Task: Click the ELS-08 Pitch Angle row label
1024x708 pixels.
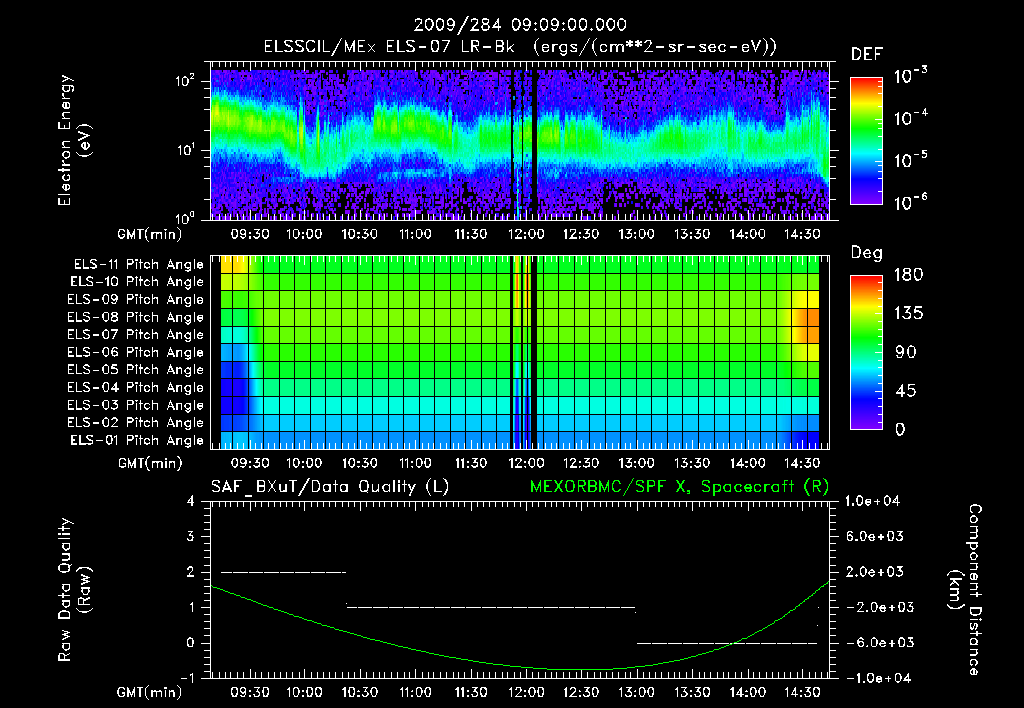Action: (135, 317)
